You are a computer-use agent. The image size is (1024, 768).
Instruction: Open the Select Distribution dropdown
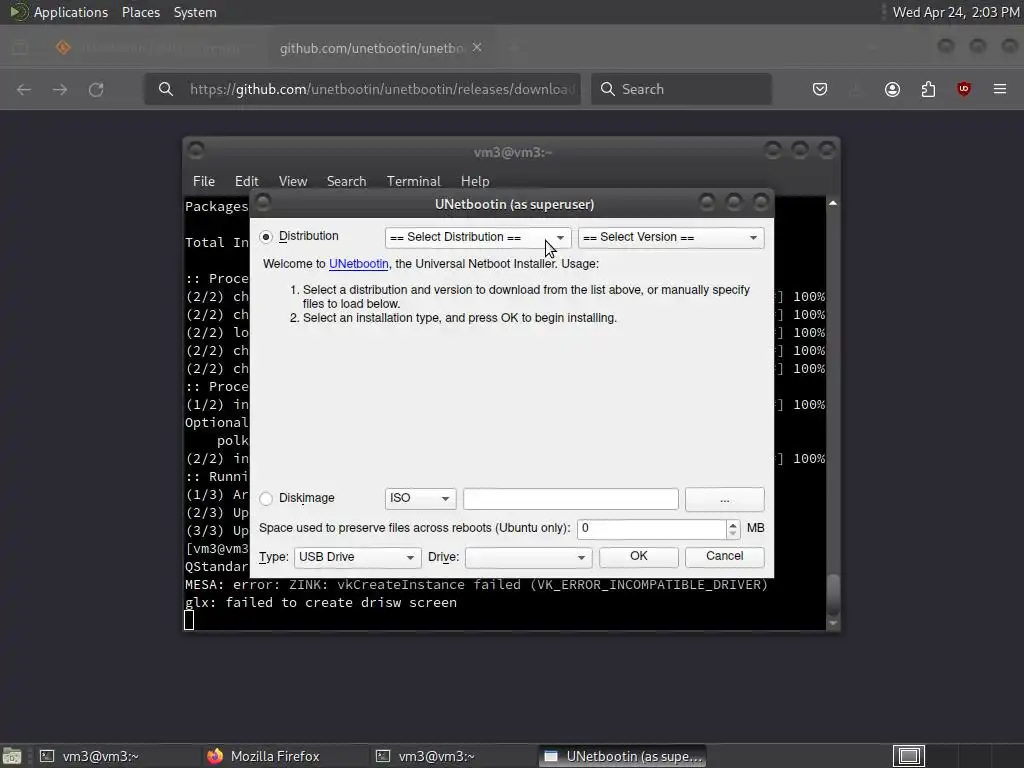click(478, 237)
